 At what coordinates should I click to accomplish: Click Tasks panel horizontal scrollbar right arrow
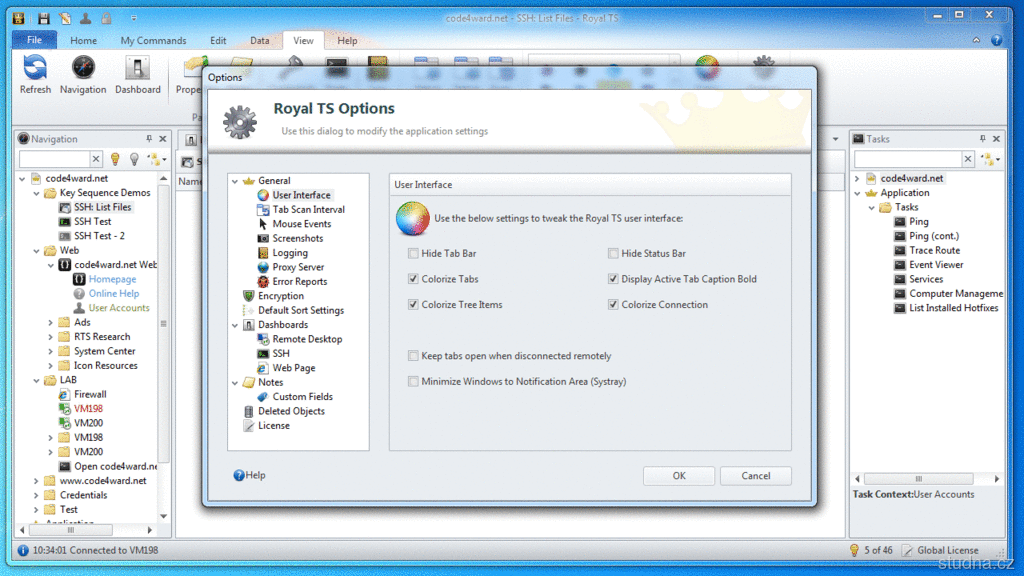coord(997,479)
